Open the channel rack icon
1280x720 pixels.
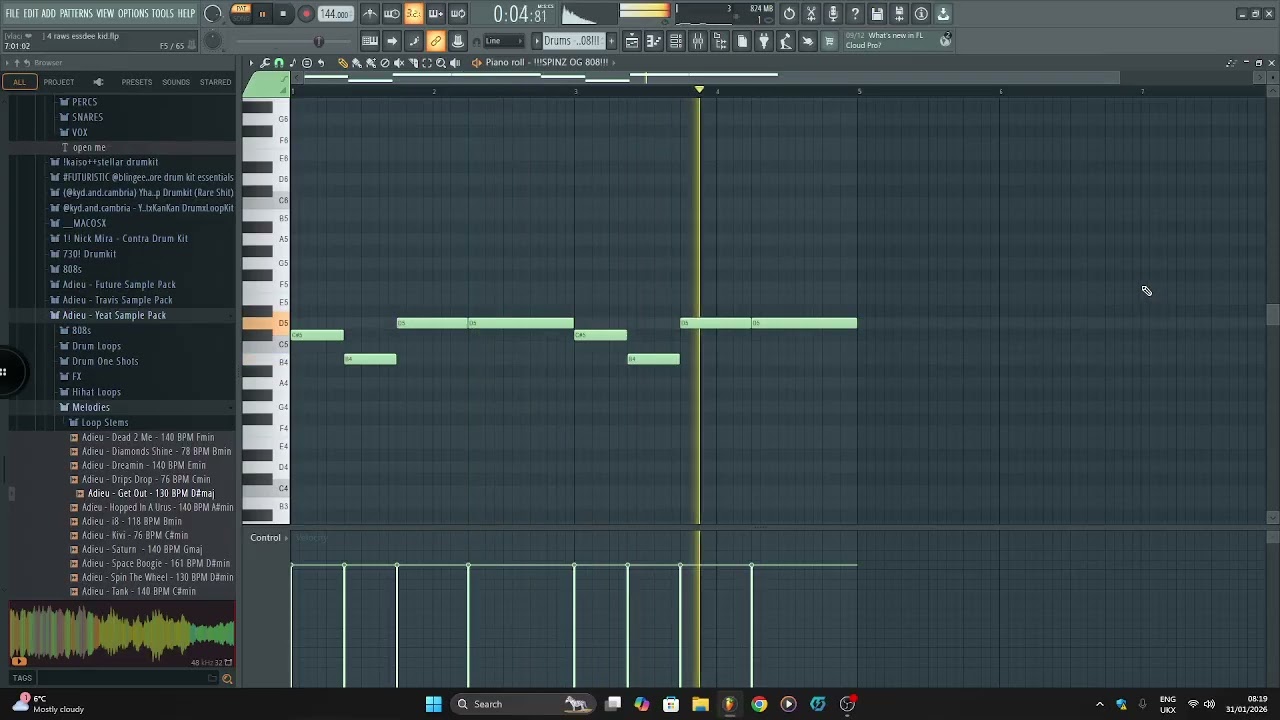coord(676,41)
